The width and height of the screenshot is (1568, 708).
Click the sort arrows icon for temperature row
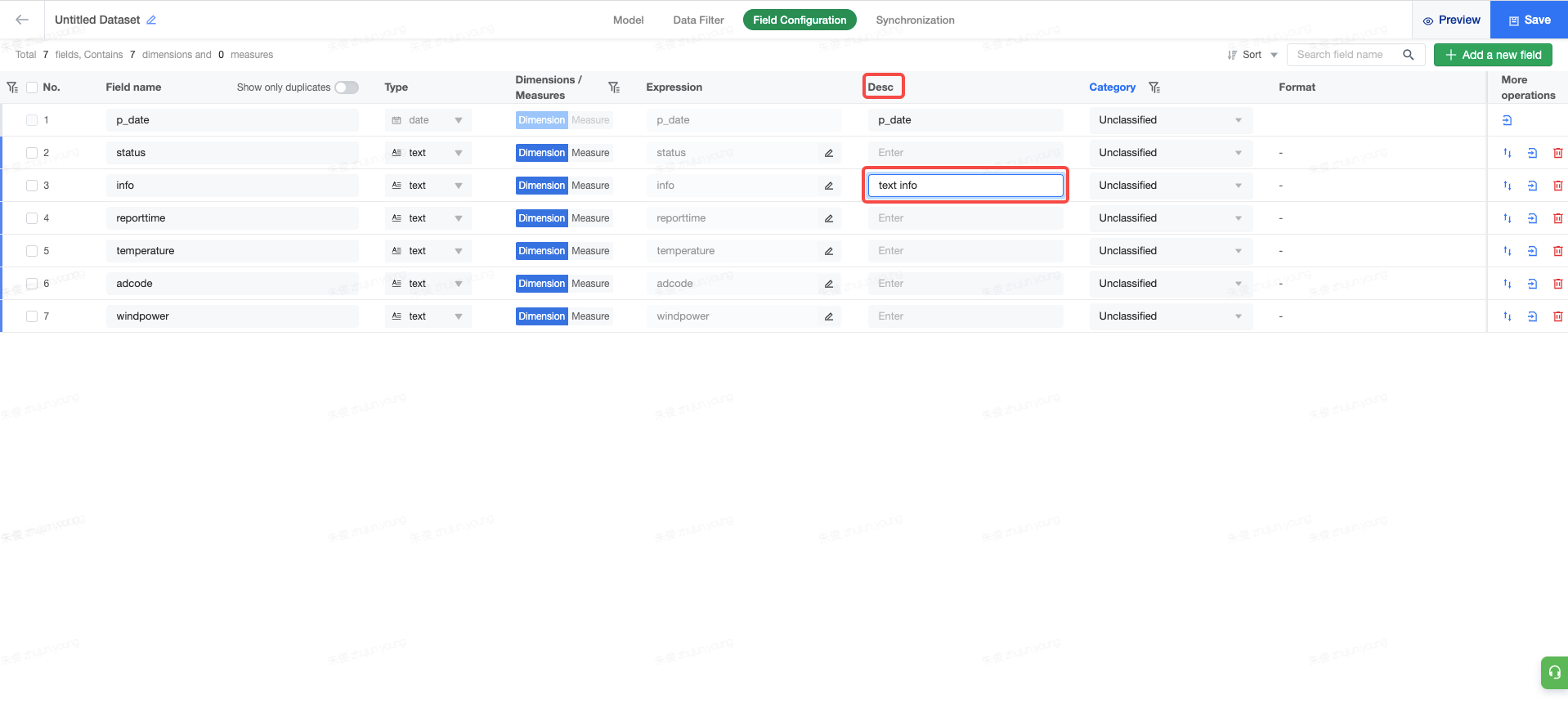click(x=1508, y=251)
